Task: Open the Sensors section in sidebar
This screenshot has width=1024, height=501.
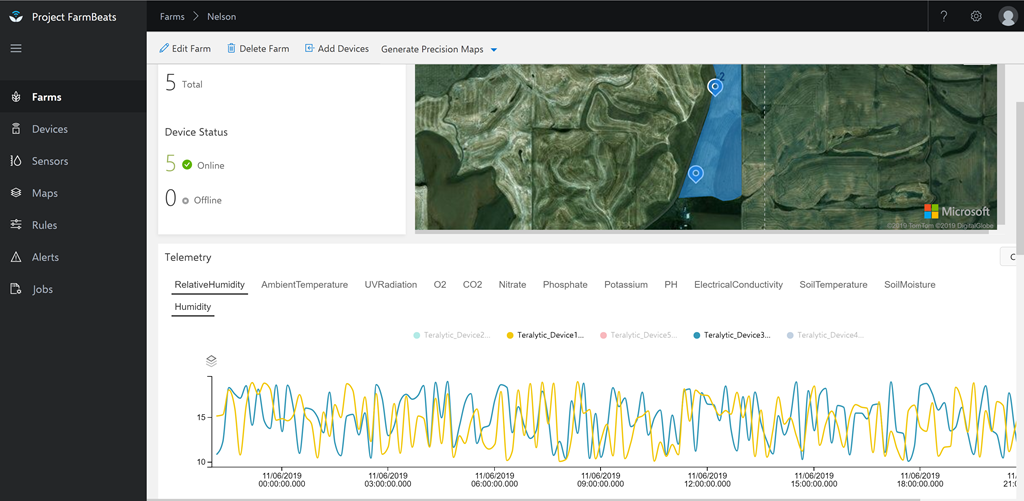Action: pyautogui.click(x=73, y=161)
